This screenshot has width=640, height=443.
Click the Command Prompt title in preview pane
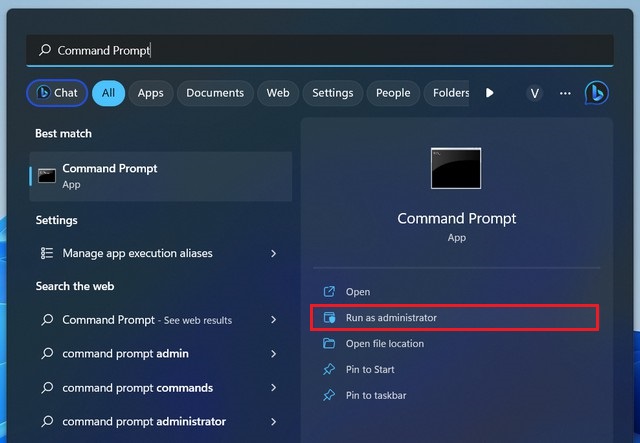coord(456,218)
